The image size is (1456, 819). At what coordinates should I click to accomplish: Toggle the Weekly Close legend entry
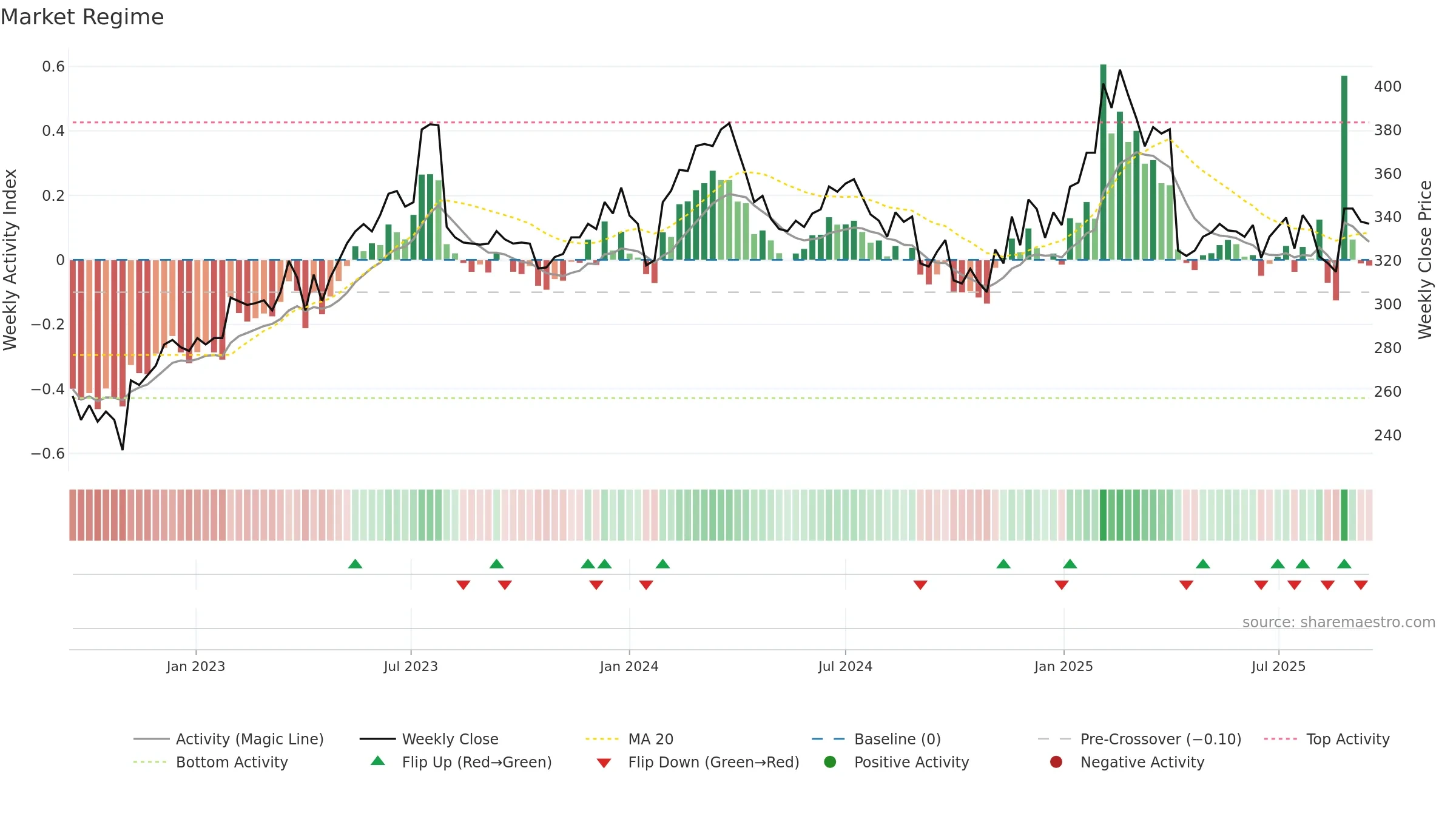tap(429, 739)
